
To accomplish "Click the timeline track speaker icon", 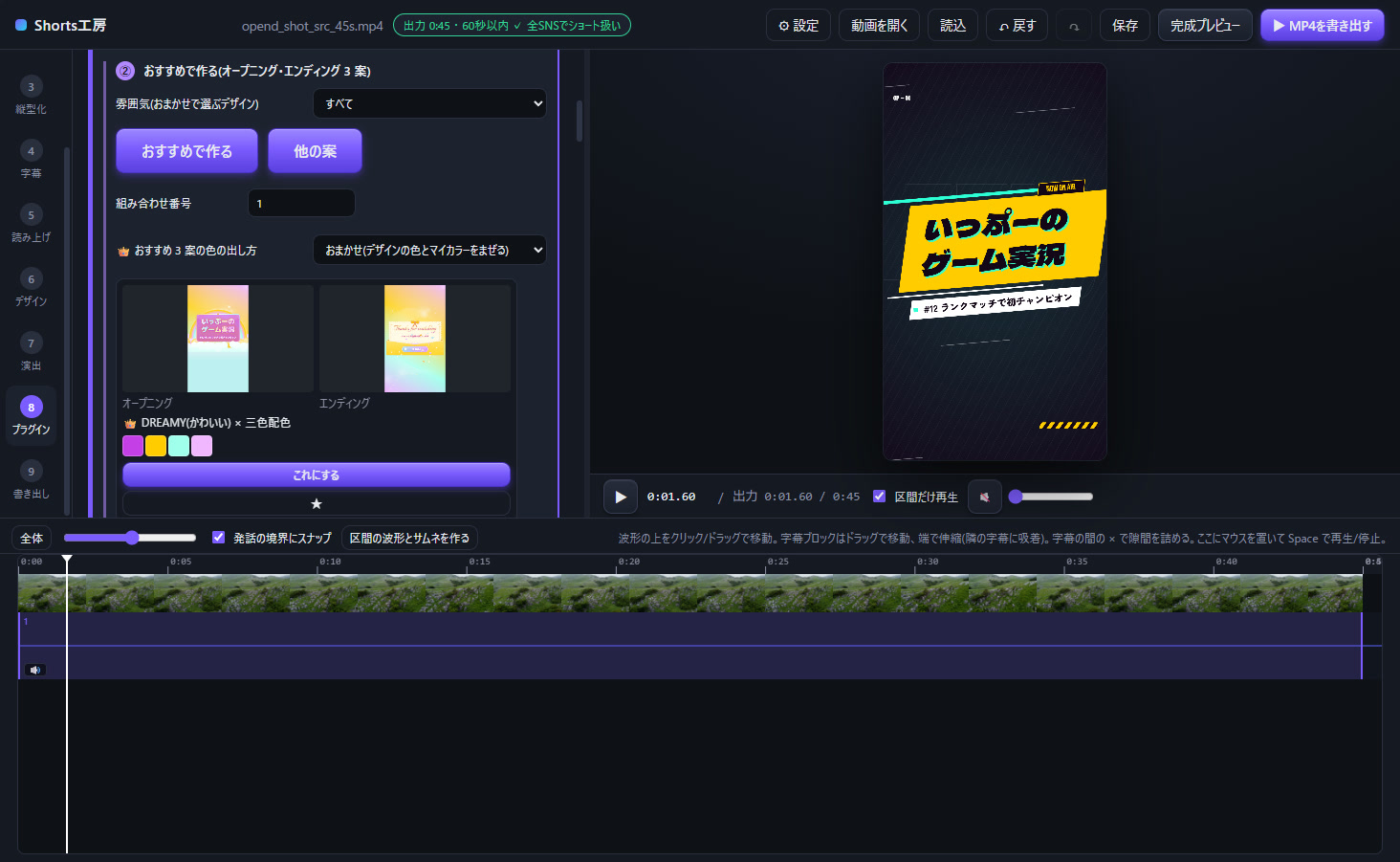I will [x=35, y=670].
